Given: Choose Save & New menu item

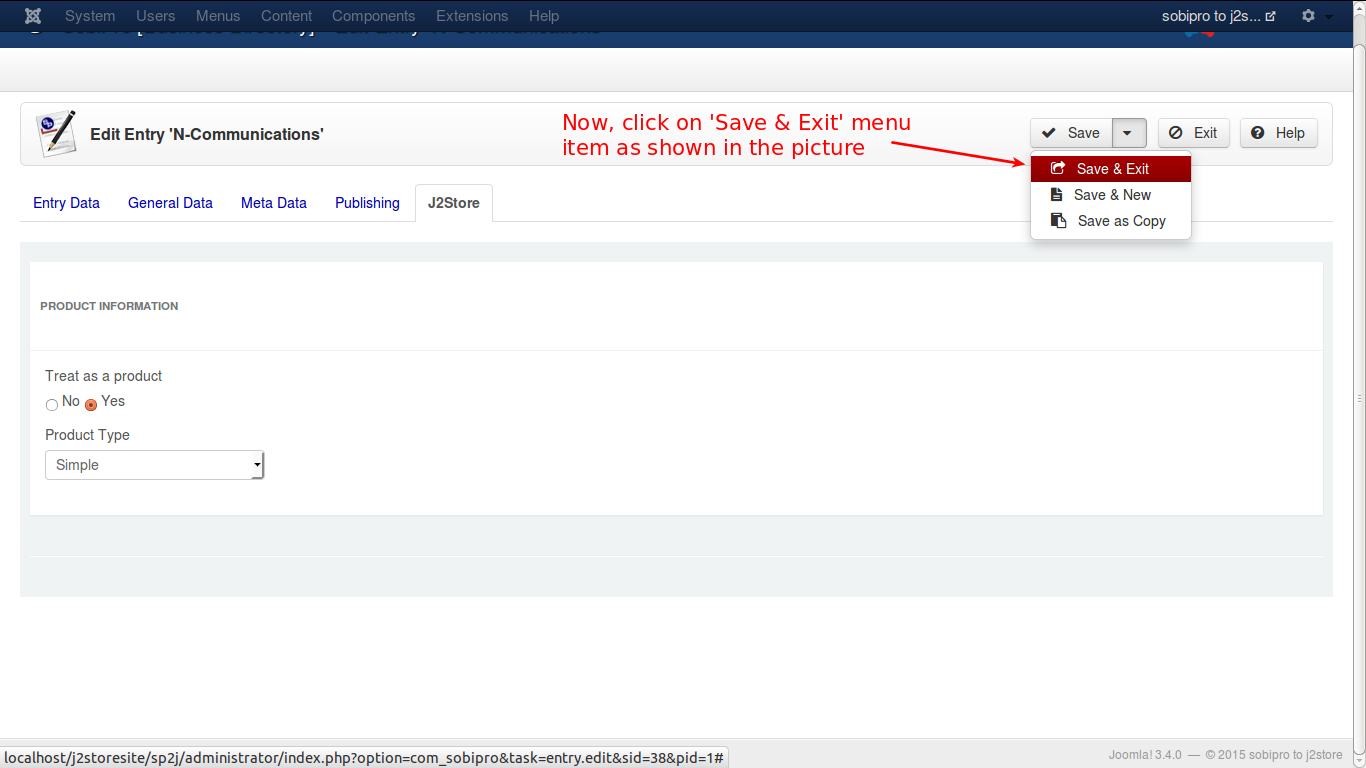Looking at the screenshot, I should (x=1111, y=195).
